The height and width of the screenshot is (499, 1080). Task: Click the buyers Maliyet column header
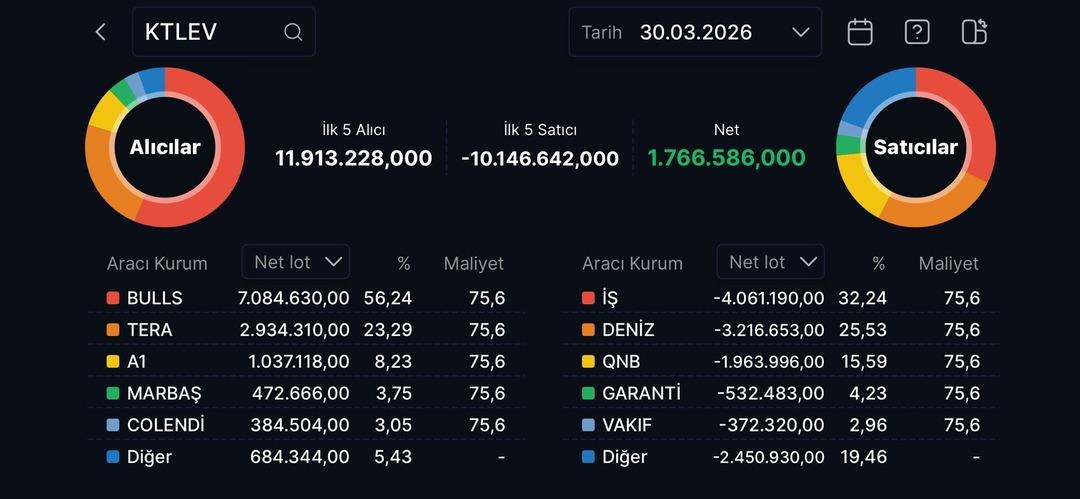473,264
